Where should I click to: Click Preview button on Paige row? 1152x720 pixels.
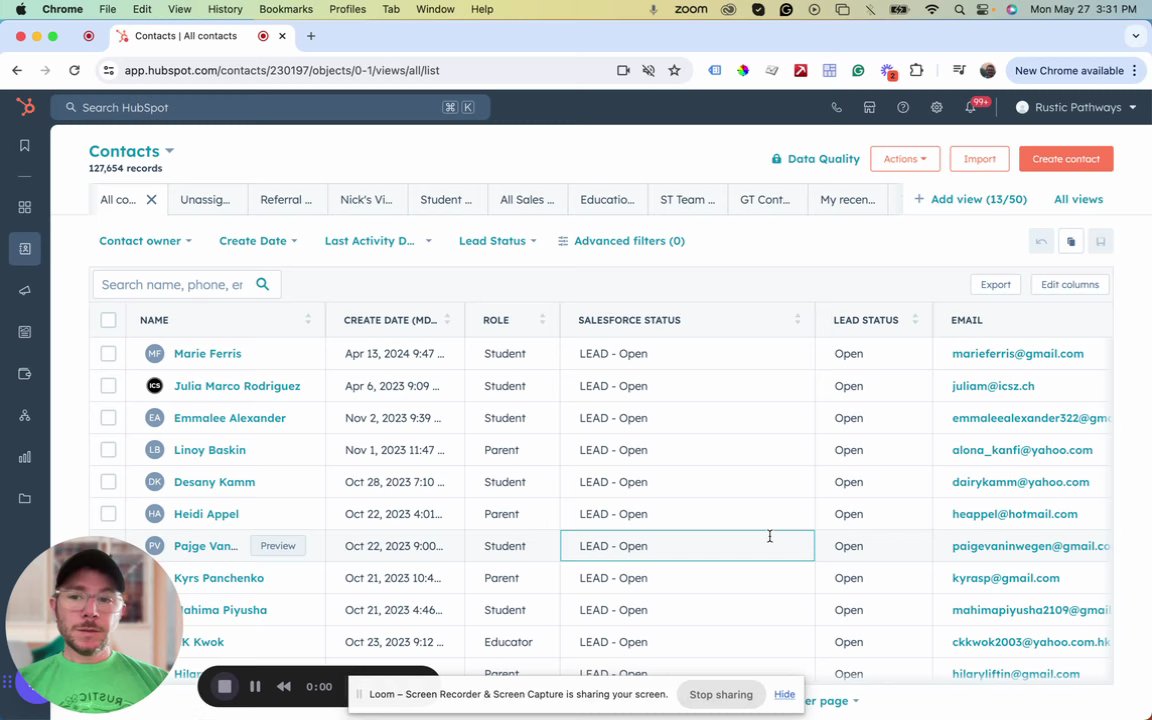278,546
